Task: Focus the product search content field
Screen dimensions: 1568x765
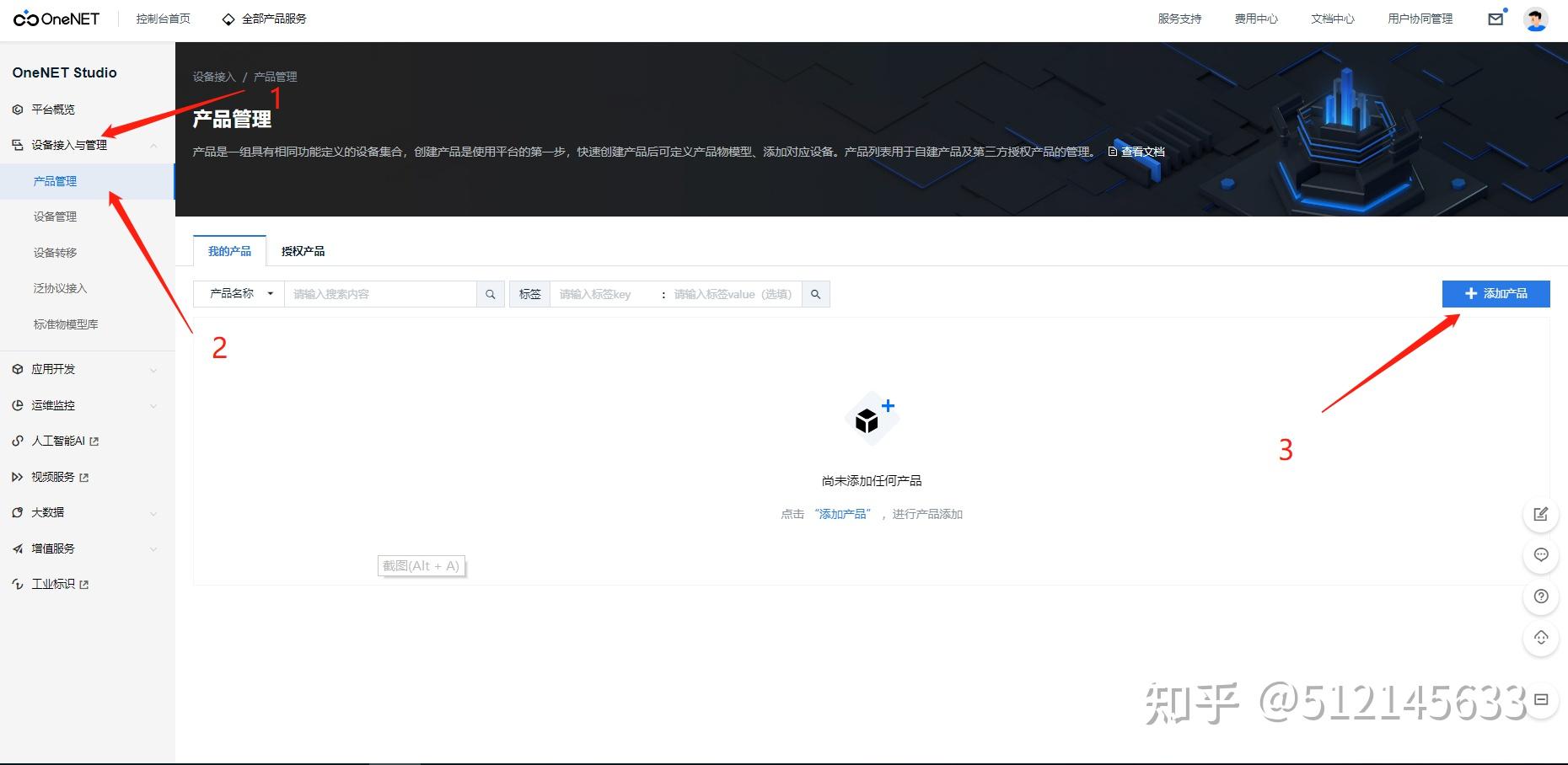Action: (x=380, y=294)
